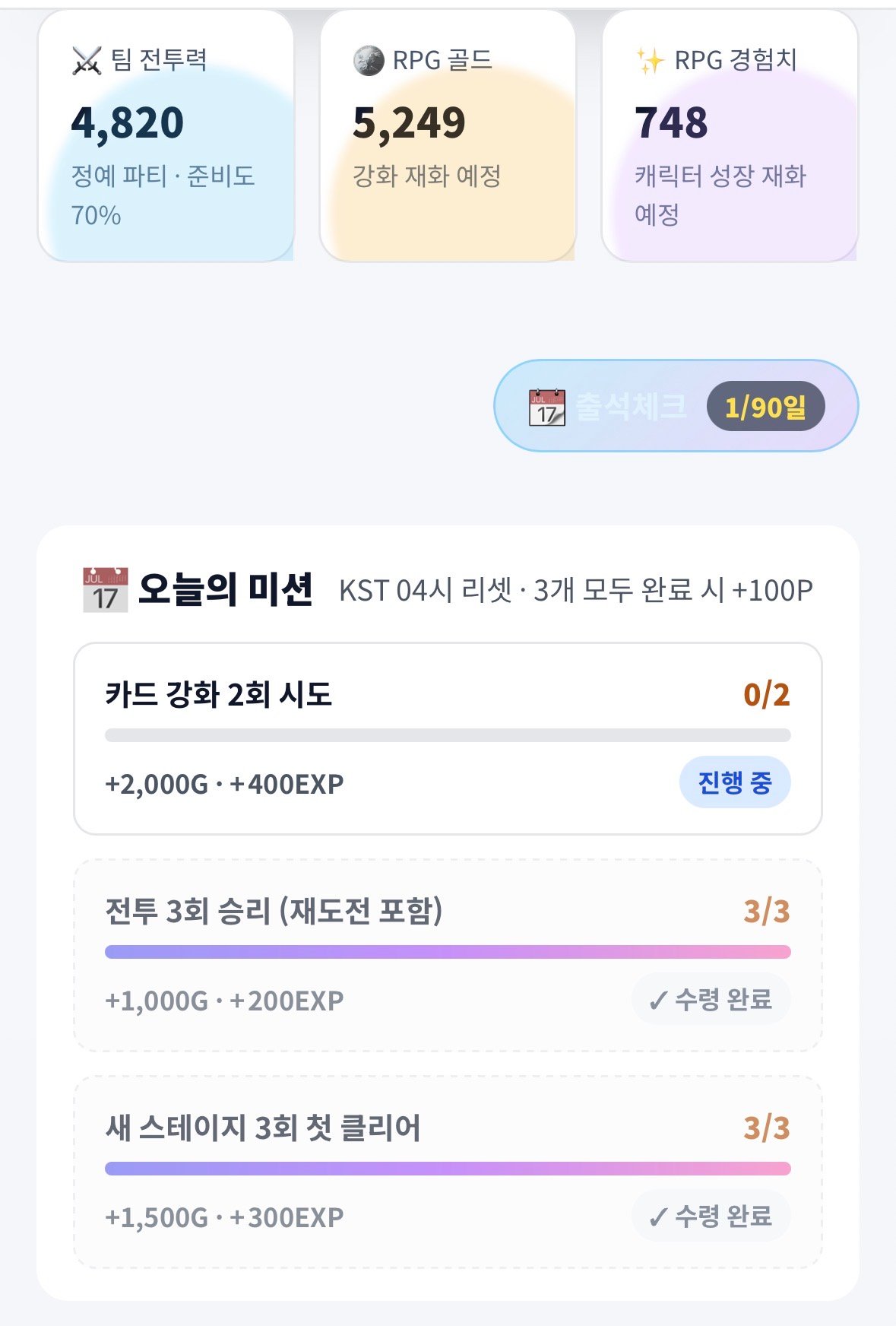This screenshot has height=1326, width=896.
Task: Click the calendar icon in 출석체크 button
Action: click(x=547, y=407)
